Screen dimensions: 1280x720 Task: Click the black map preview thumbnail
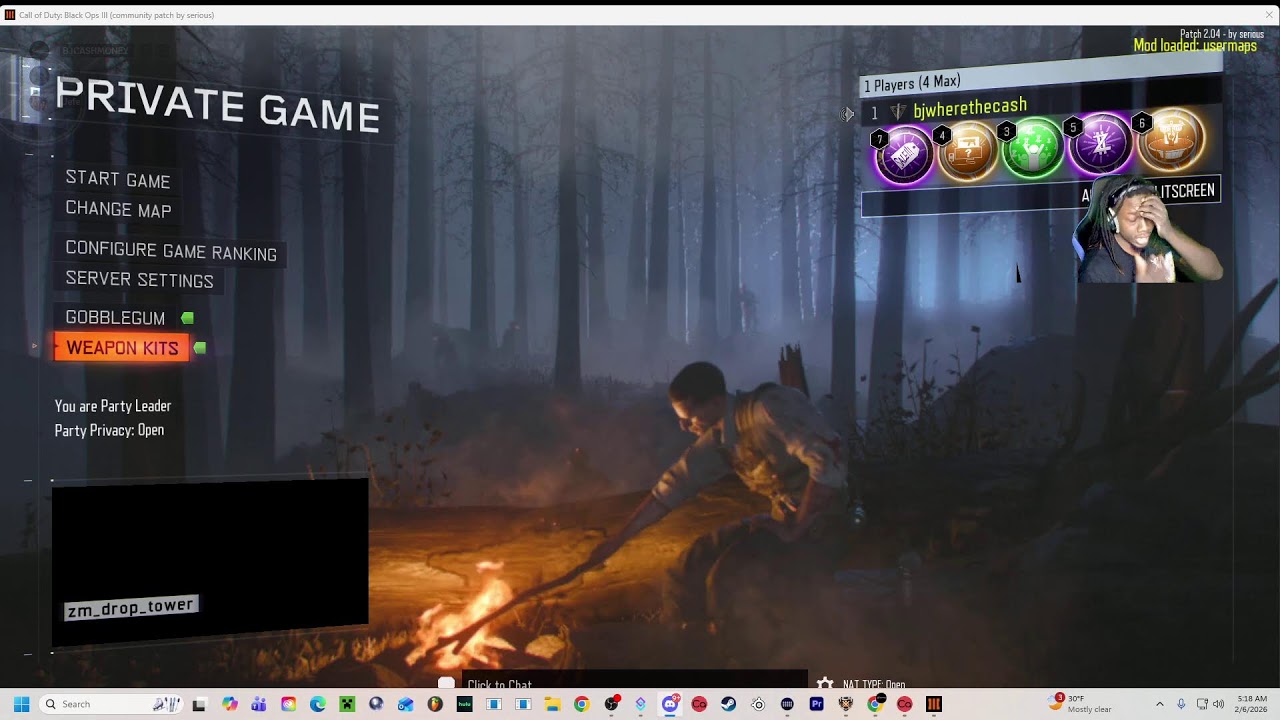pos(210,562)
